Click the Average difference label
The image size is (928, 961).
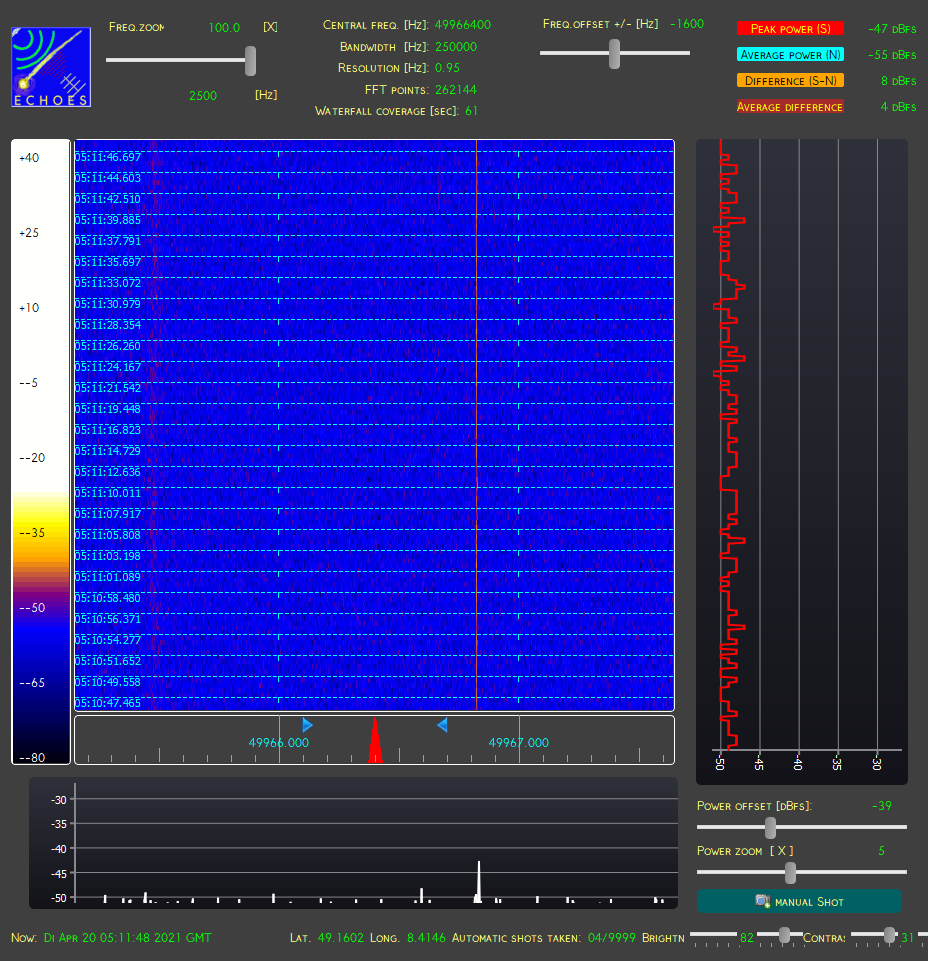click(790, 107)
